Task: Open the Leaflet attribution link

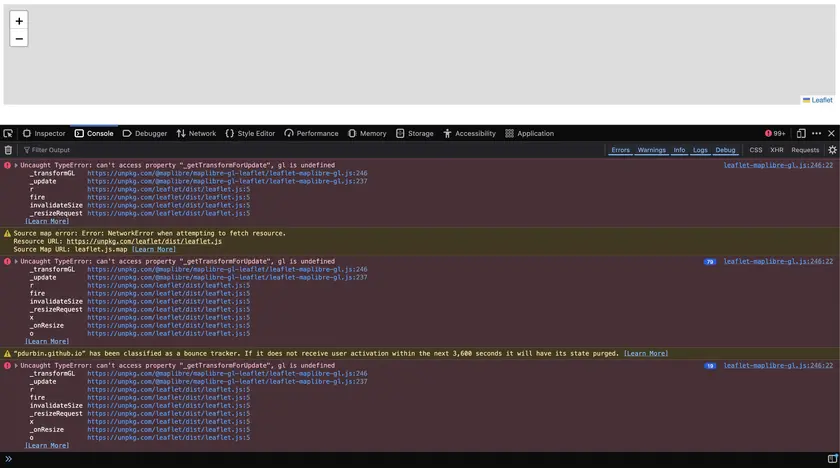Action: click(821, 100)
